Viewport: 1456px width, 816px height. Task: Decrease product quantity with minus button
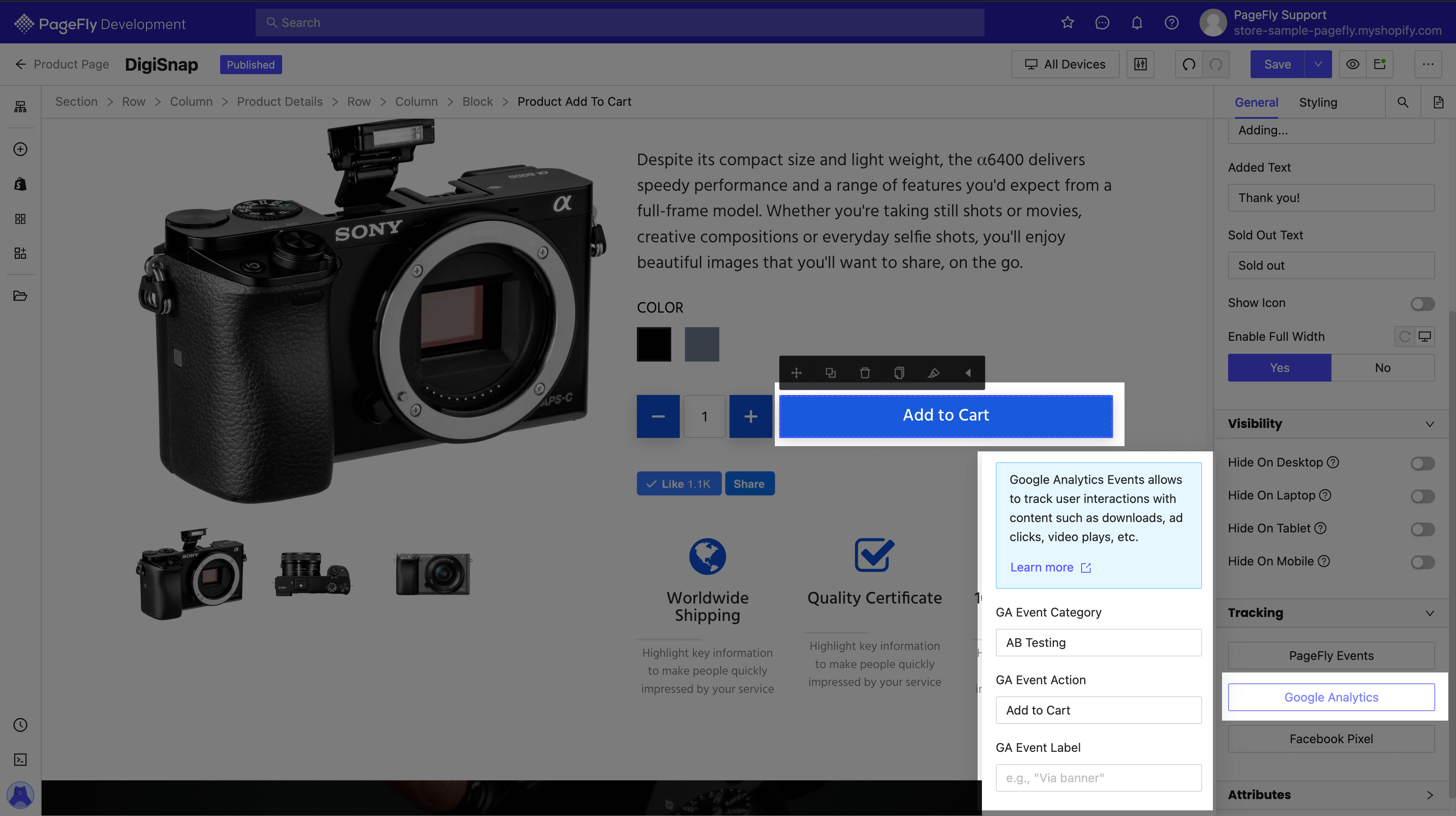coord(658,416)
